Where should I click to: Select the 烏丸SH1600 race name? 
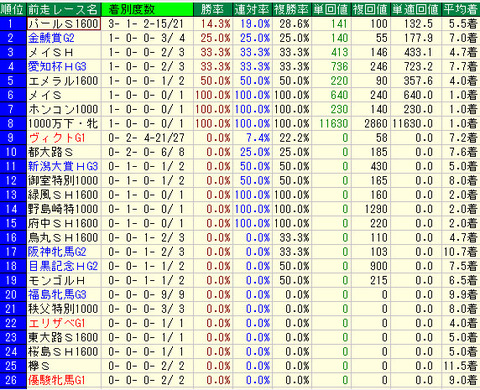pos(63,238)
